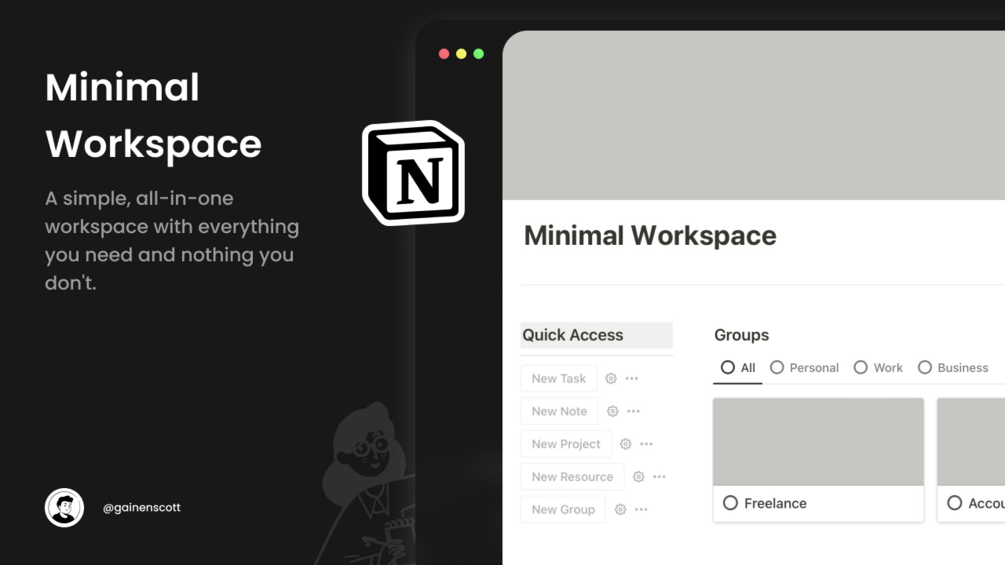Image resolution: width=1005 pixels, height=565 pixels.
Task: Open the gear settings beside New Group
Action: pos(620,509)
